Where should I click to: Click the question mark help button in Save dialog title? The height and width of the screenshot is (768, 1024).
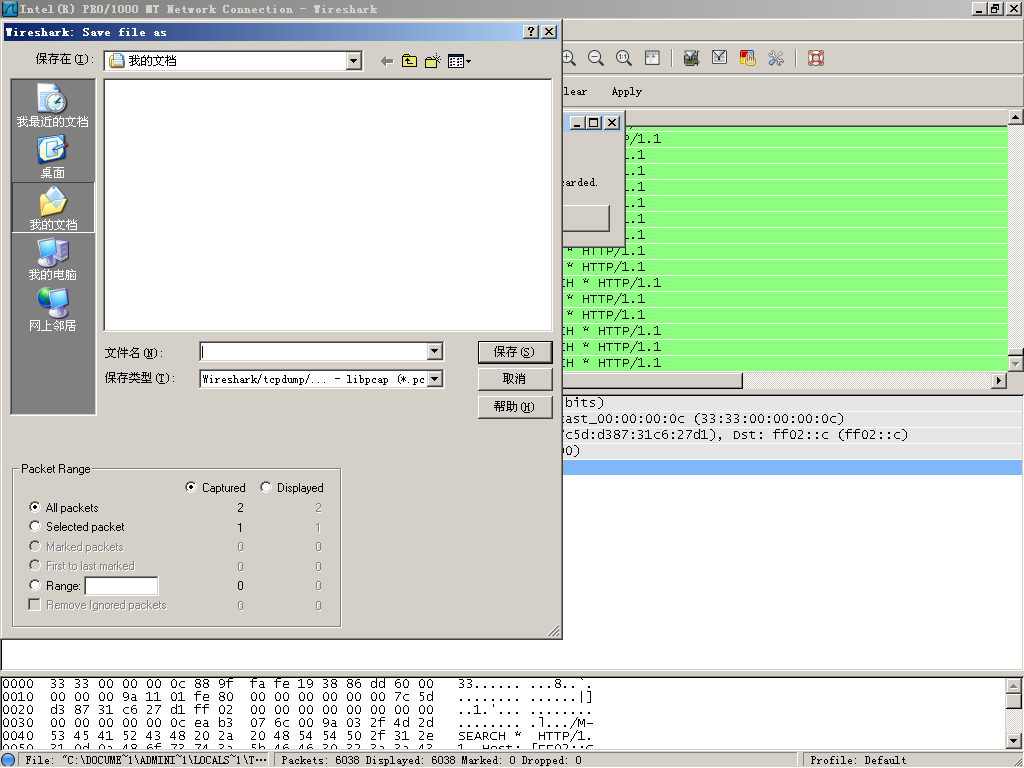point(532,32)
